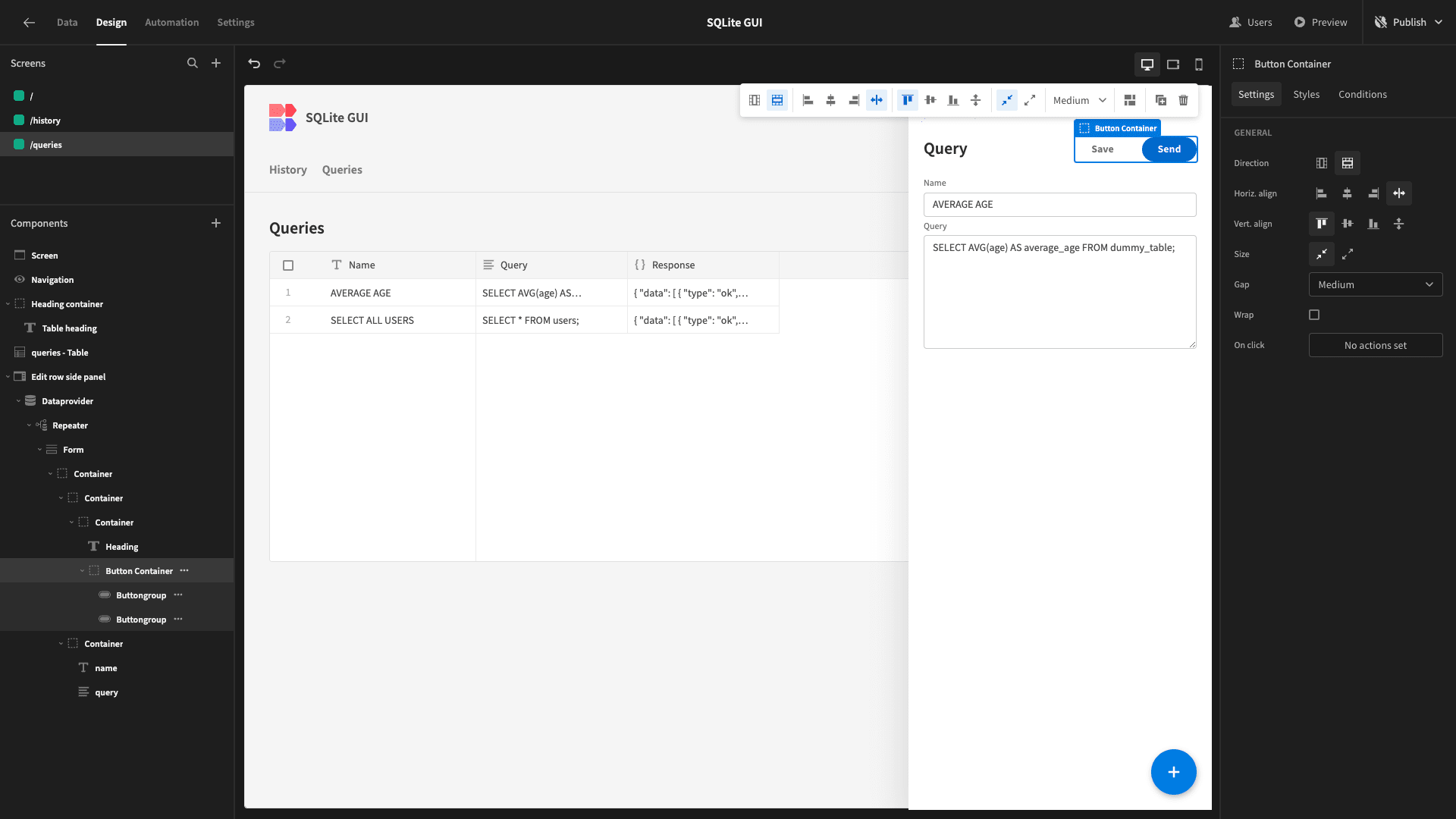Switch to the Automation tab

coord(171,23)
